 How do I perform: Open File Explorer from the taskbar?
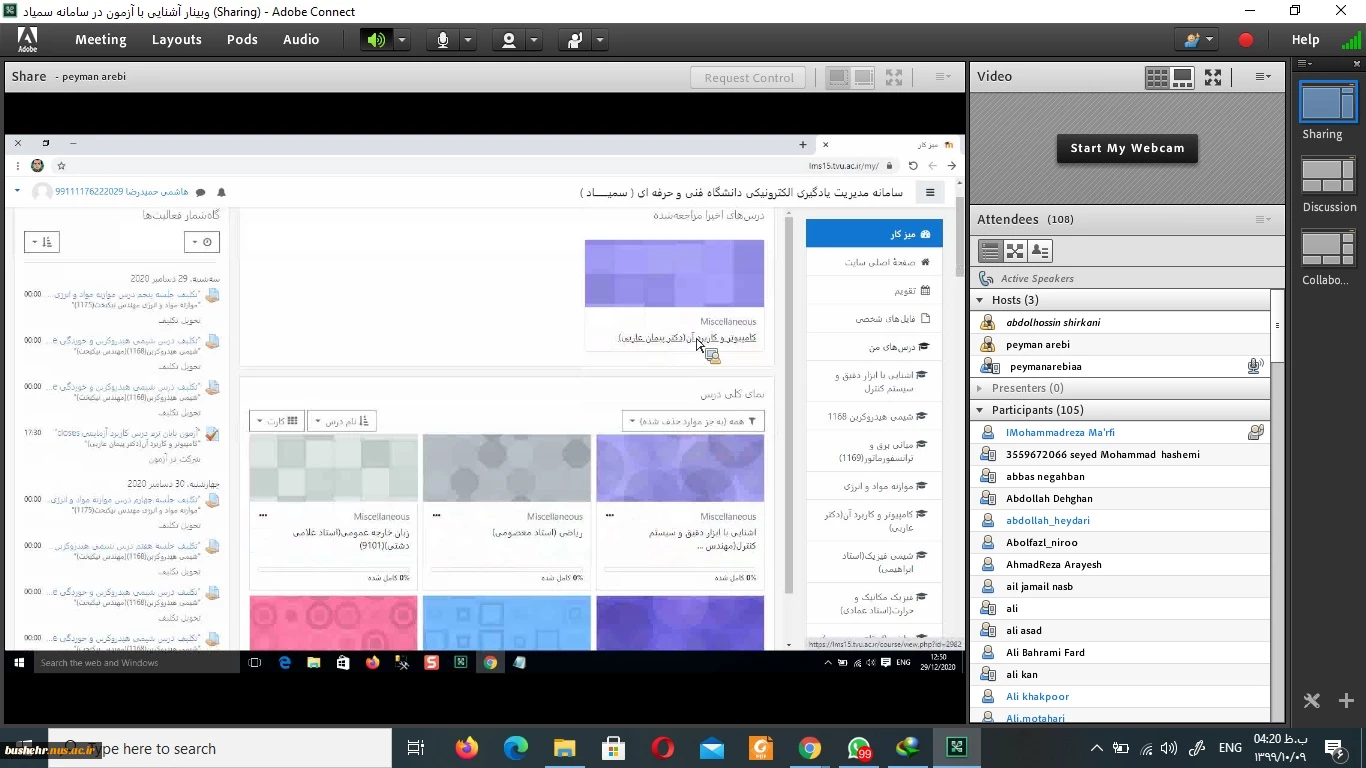click(x=564, y=748)
